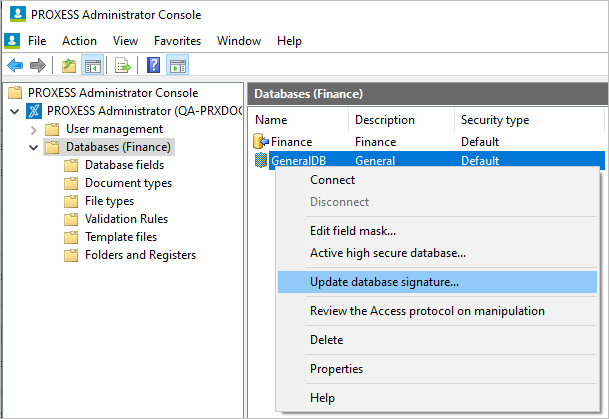The image size is (609, 419).
Task: Choose Review the Access protocol on manipulation
Action: tap(437, 311)
